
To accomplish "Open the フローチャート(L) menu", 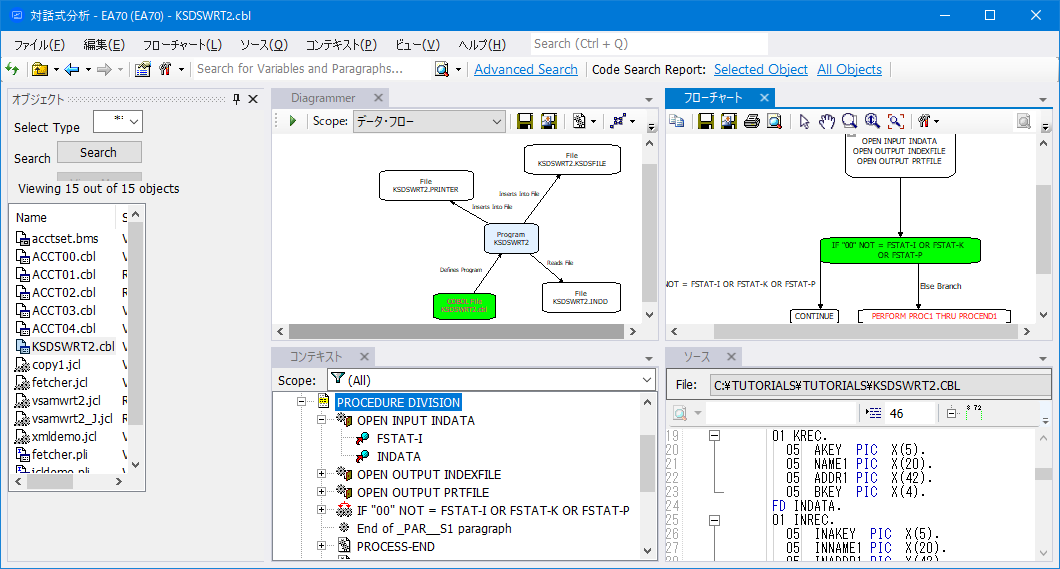I will pyautogui.click(x=182, y=45).
